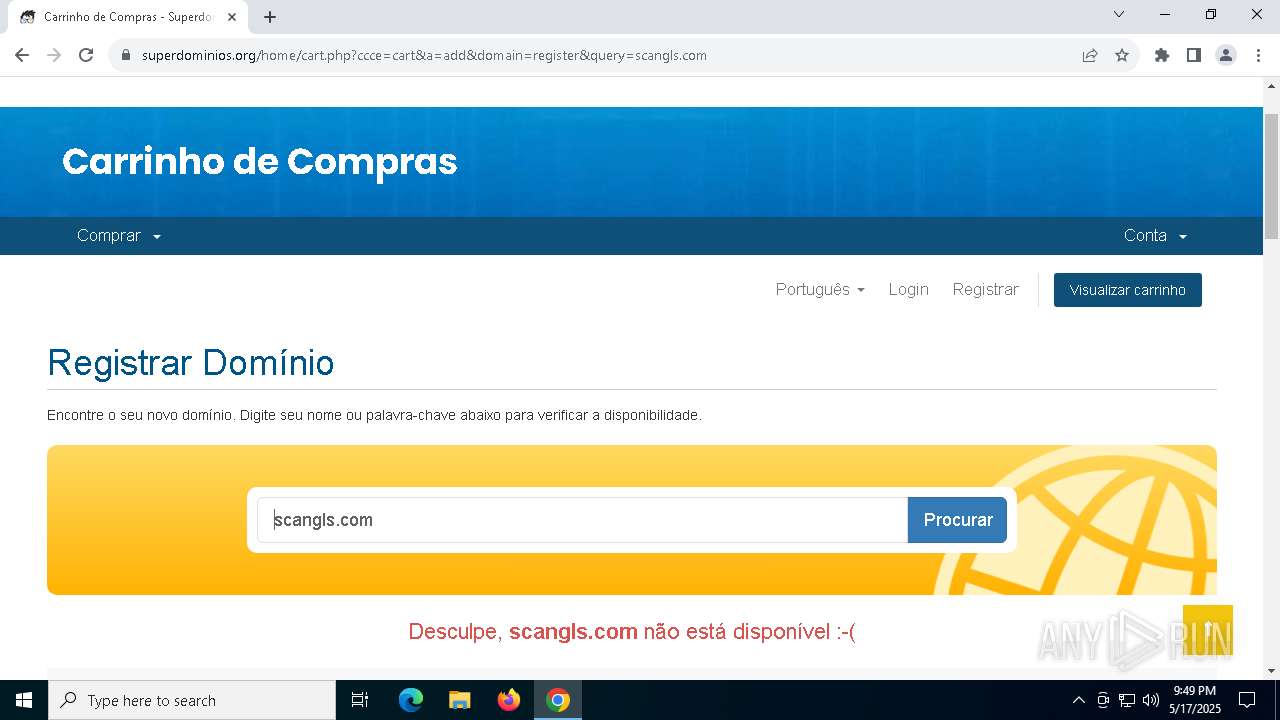Click Visualizar carrinho button
The height and width of the screenshot is (720, 1280).
(x=1128, y=290)
